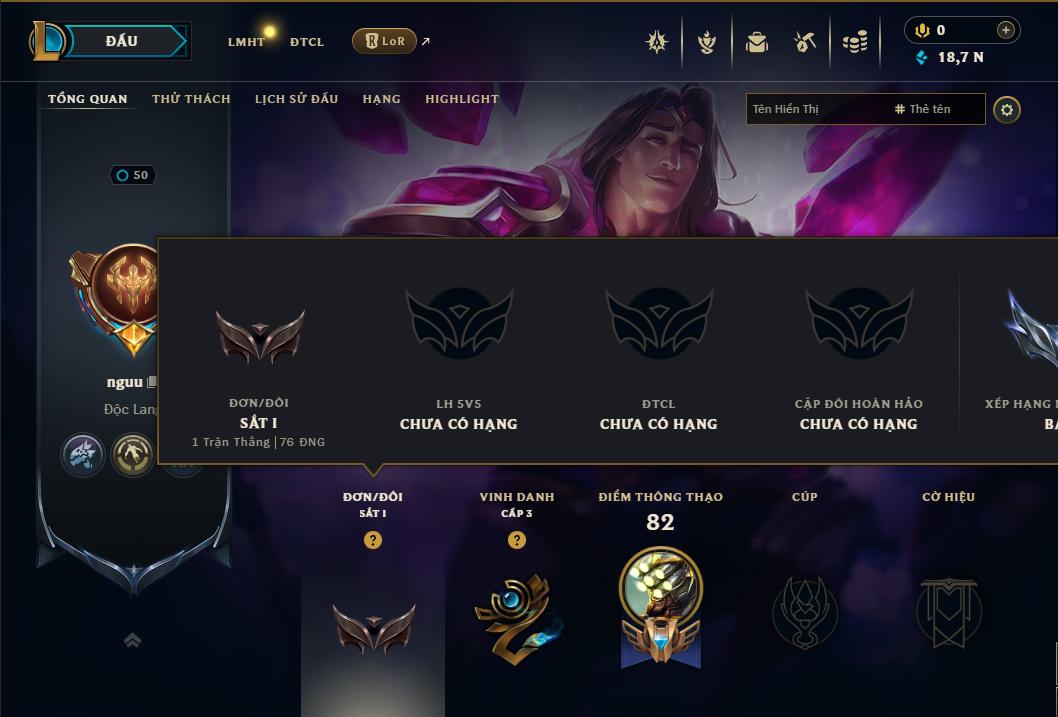This screenshot has height=717, width=1058.
Task: Open the Loot hammer icon
Action: [804, 42]
